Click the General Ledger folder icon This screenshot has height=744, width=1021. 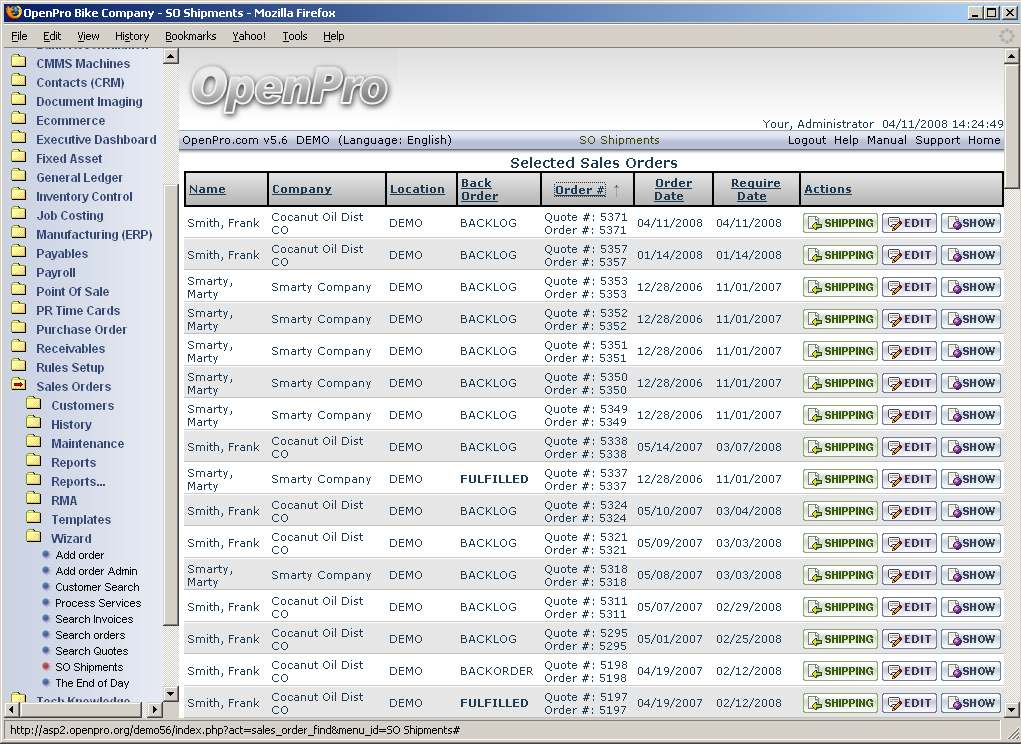[x=18, y=177]
